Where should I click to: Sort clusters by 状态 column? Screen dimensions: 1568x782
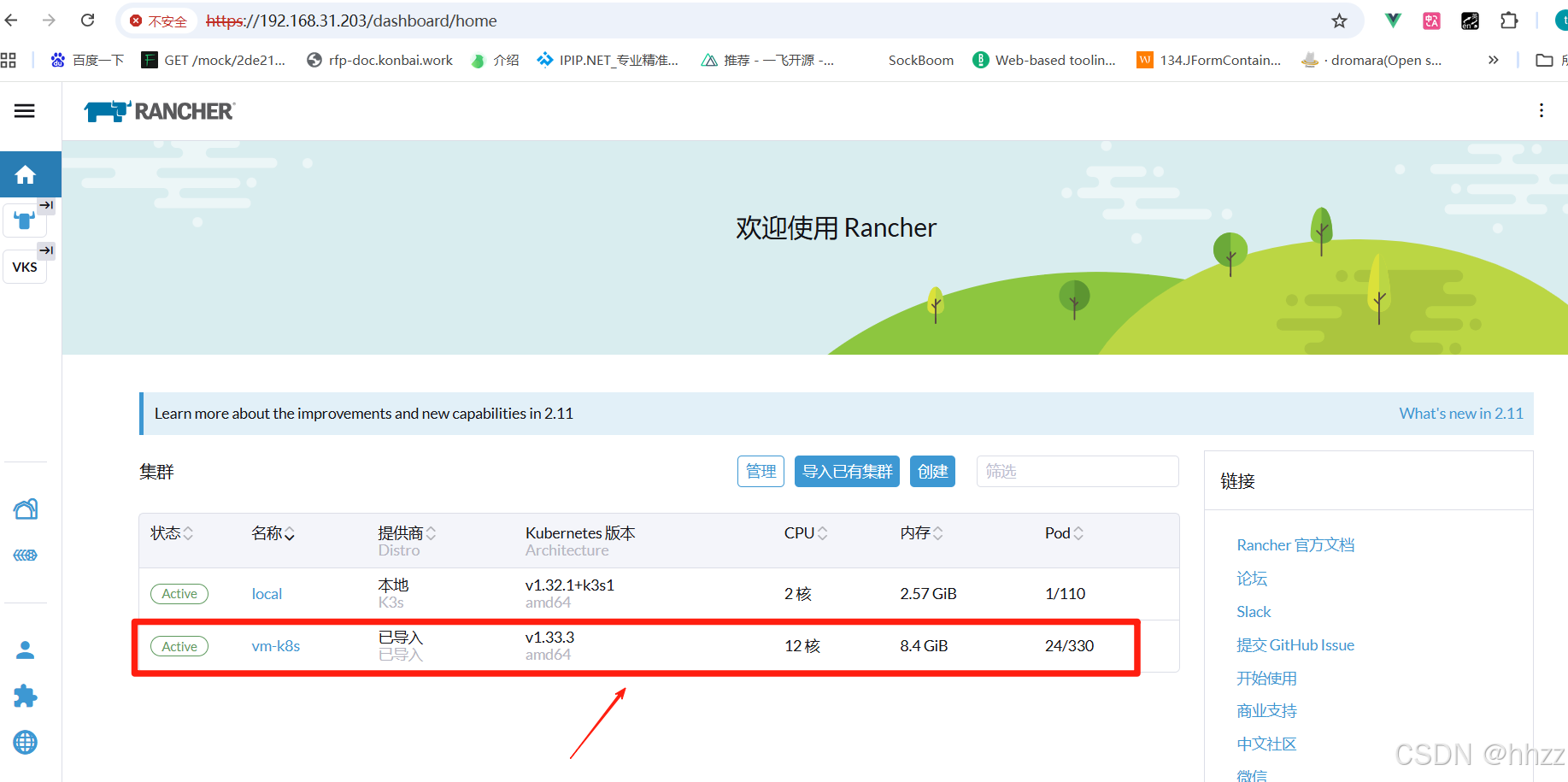[172, 533]
